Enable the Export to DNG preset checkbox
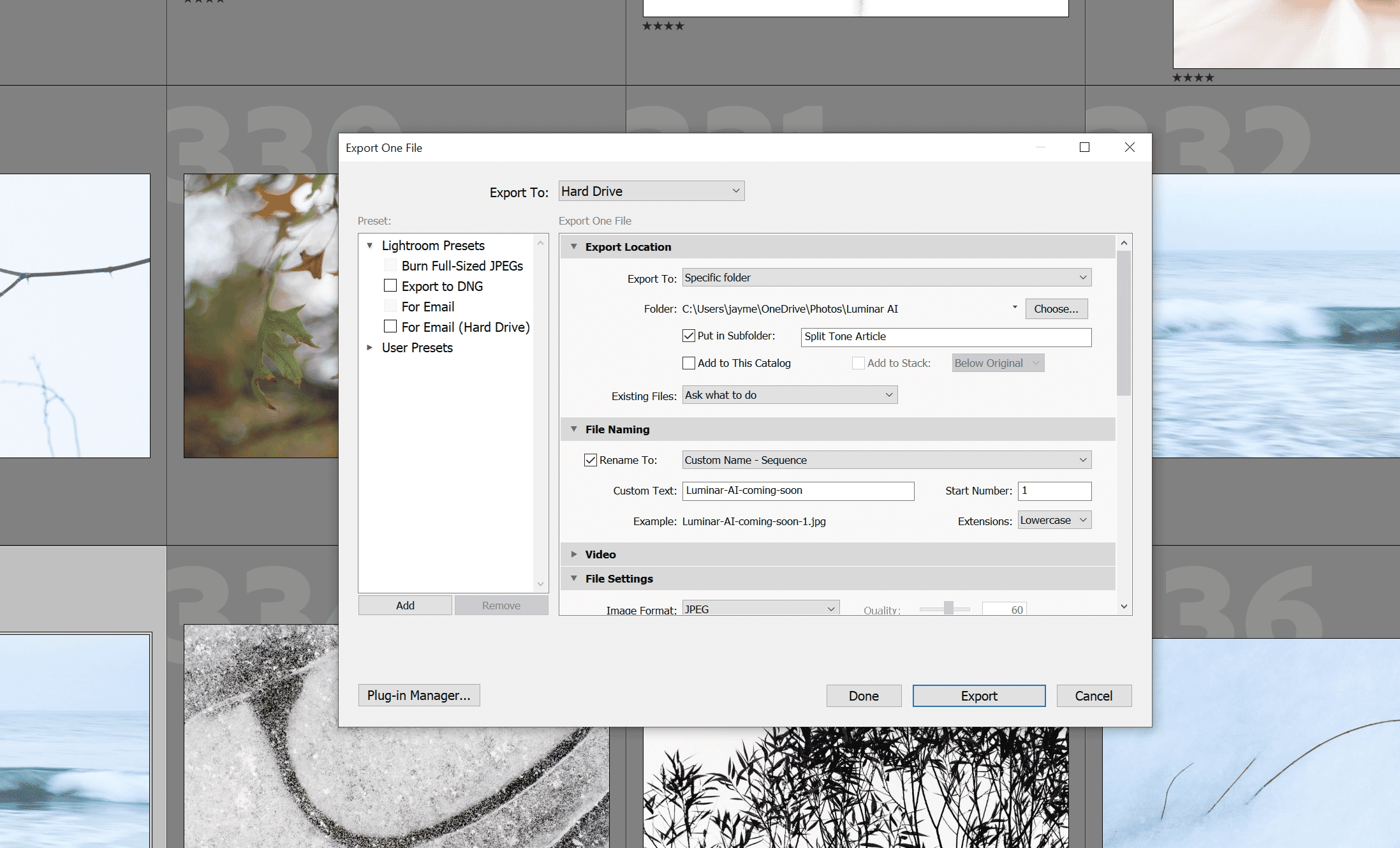This screenshot has height=848, width=1400. tap(390, 285)
